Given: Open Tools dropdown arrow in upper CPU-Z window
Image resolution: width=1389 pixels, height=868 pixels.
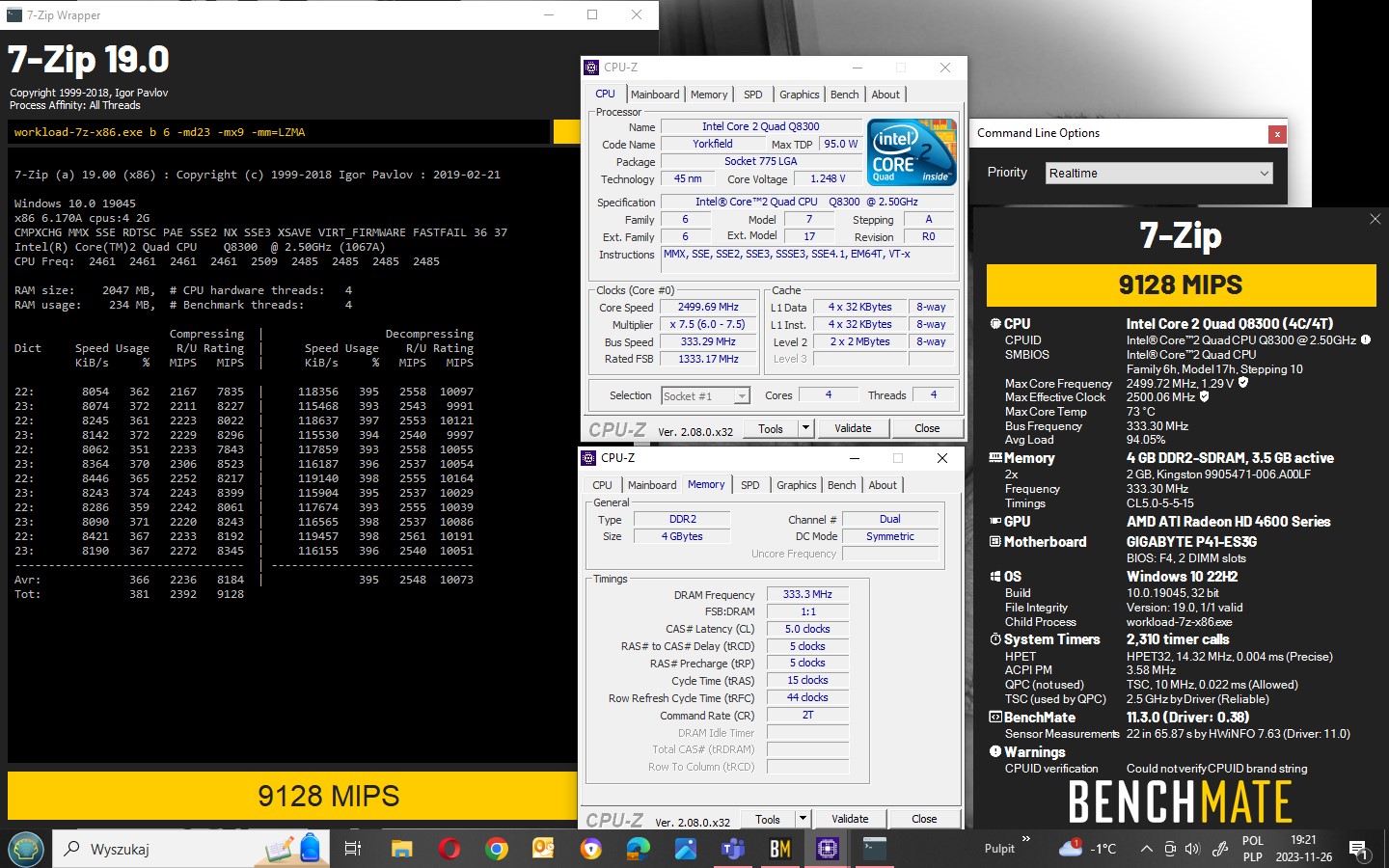Looking at the screenshot, I should pyautogui.click(x=806, y=428).
